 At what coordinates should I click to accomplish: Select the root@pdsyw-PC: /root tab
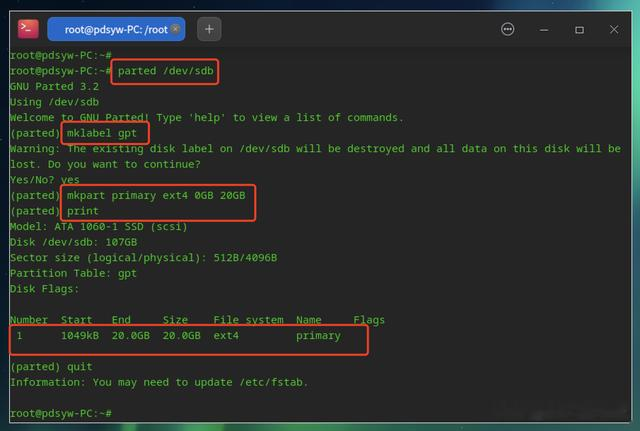coord(116,29)
